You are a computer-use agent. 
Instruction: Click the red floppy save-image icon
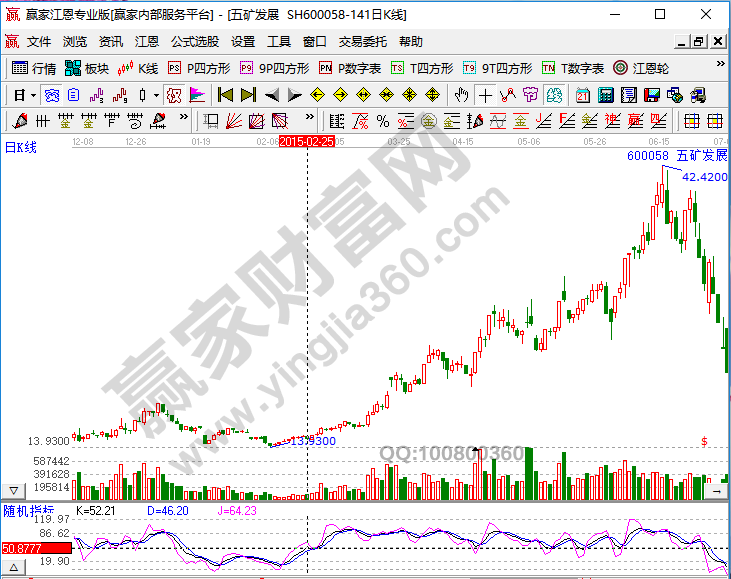652,95
